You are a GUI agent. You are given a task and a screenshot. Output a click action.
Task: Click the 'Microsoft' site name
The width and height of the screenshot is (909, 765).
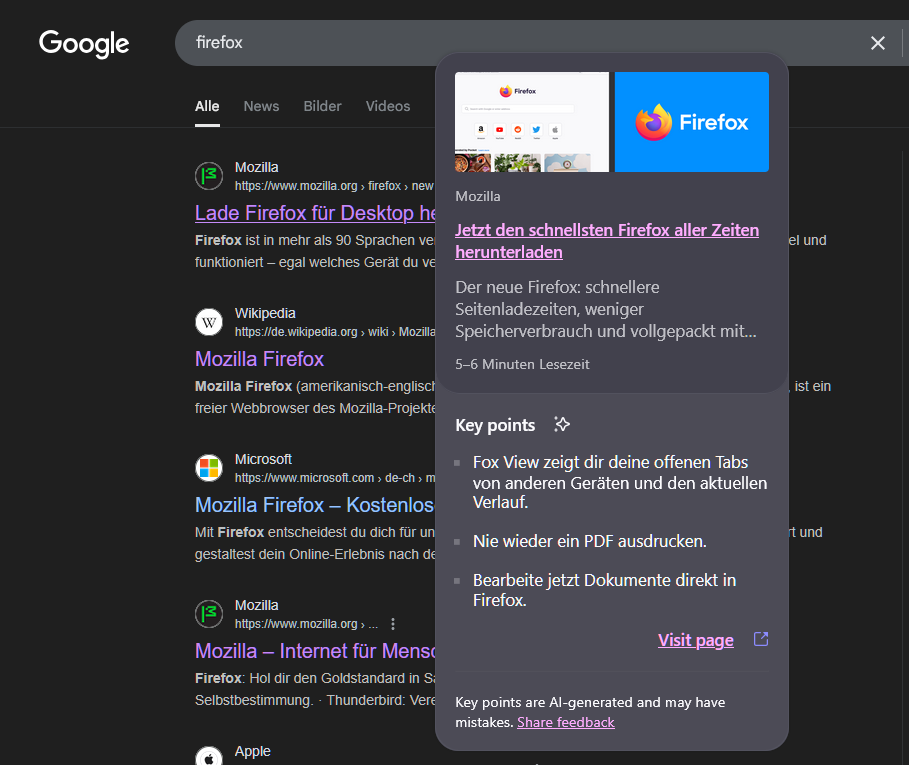[263, 459]
